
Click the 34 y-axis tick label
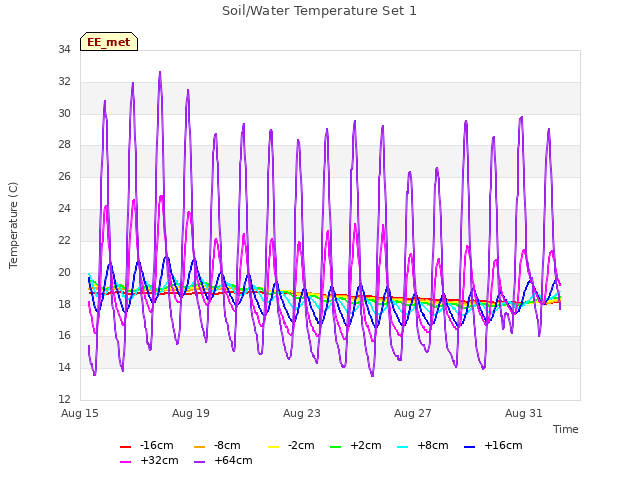click(x=64, y=50)
